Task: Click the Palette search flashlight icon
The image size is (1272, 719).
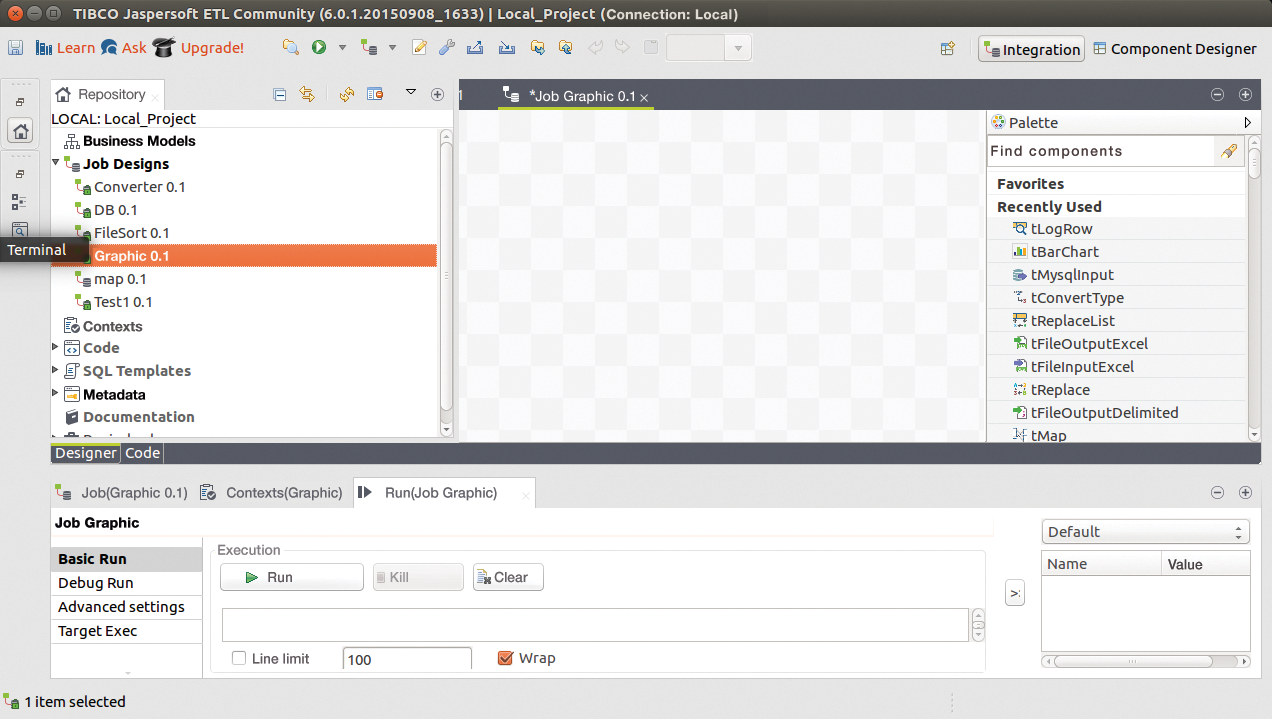Action: pyautogui.click(x=1229, y=151)
